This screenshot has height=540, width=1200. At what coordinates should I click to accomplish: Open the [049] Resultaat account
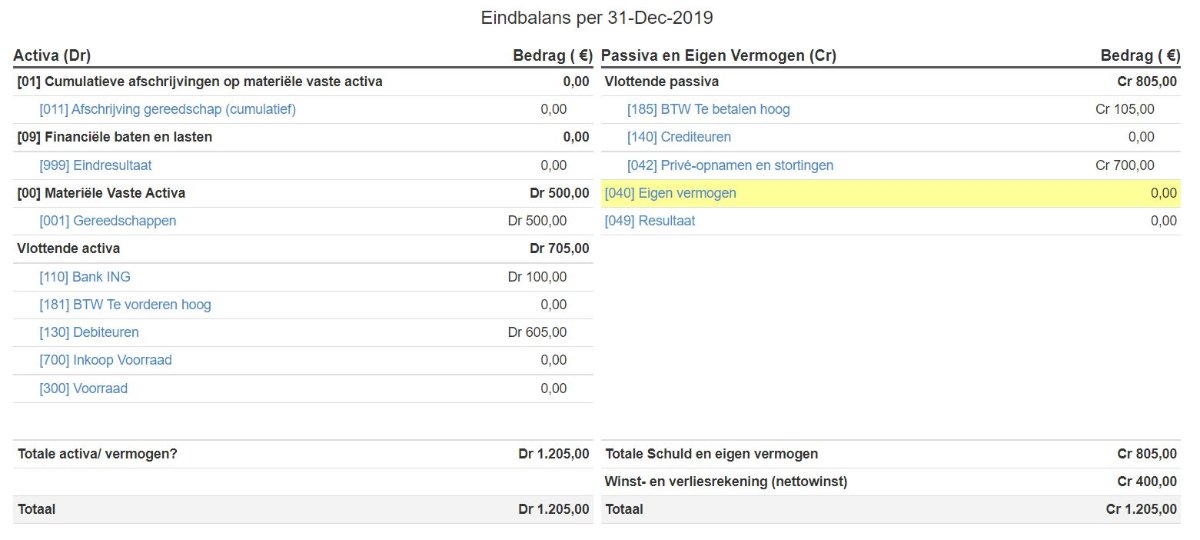[650, 221]
